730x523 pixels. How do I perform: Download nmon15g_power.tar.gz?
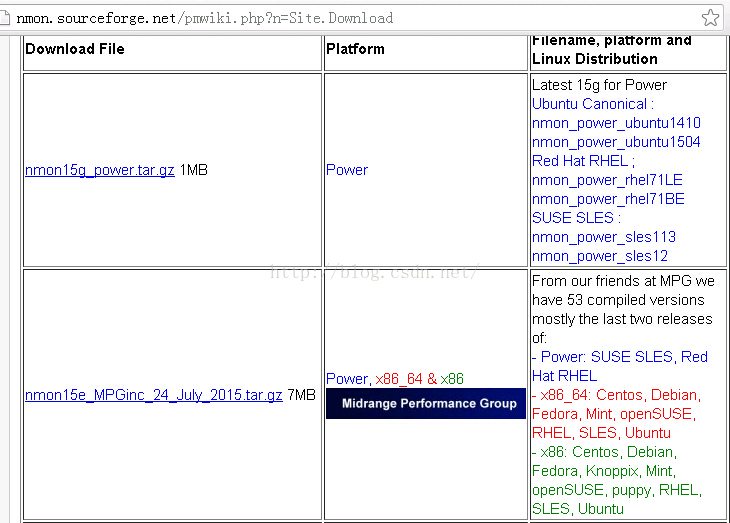(x=100, y=170)
